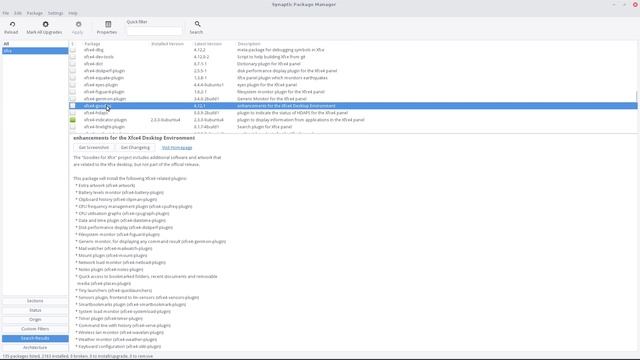Click the status column header 'S'
This screenshot has height=360, width=640.
pos(73,44)
